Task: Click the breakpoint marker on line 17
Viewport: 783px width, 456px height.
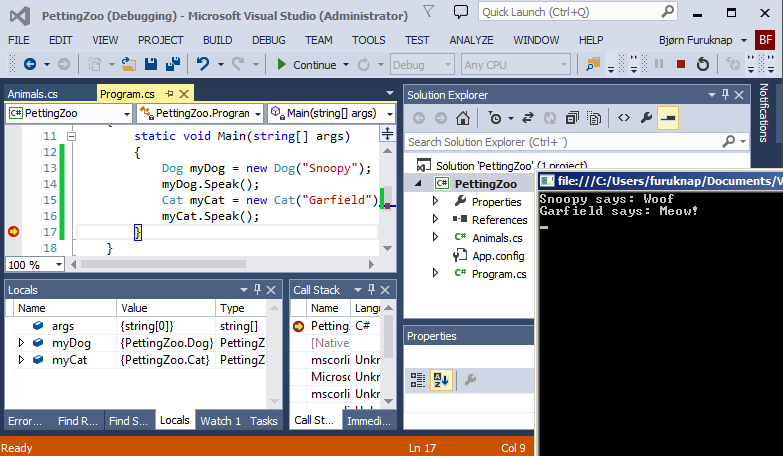Action: click(x=13, y=232)
